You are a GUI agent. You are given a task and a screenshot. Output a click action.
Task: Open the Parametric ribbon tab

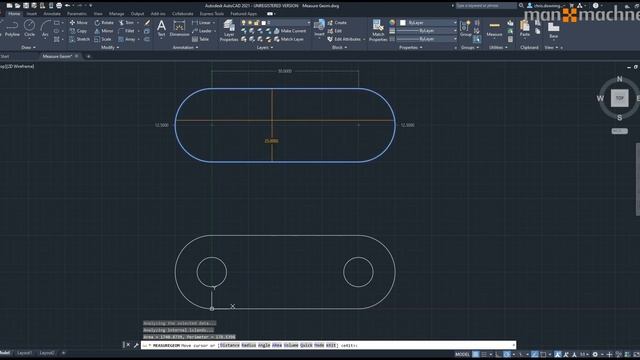point(77,14)
